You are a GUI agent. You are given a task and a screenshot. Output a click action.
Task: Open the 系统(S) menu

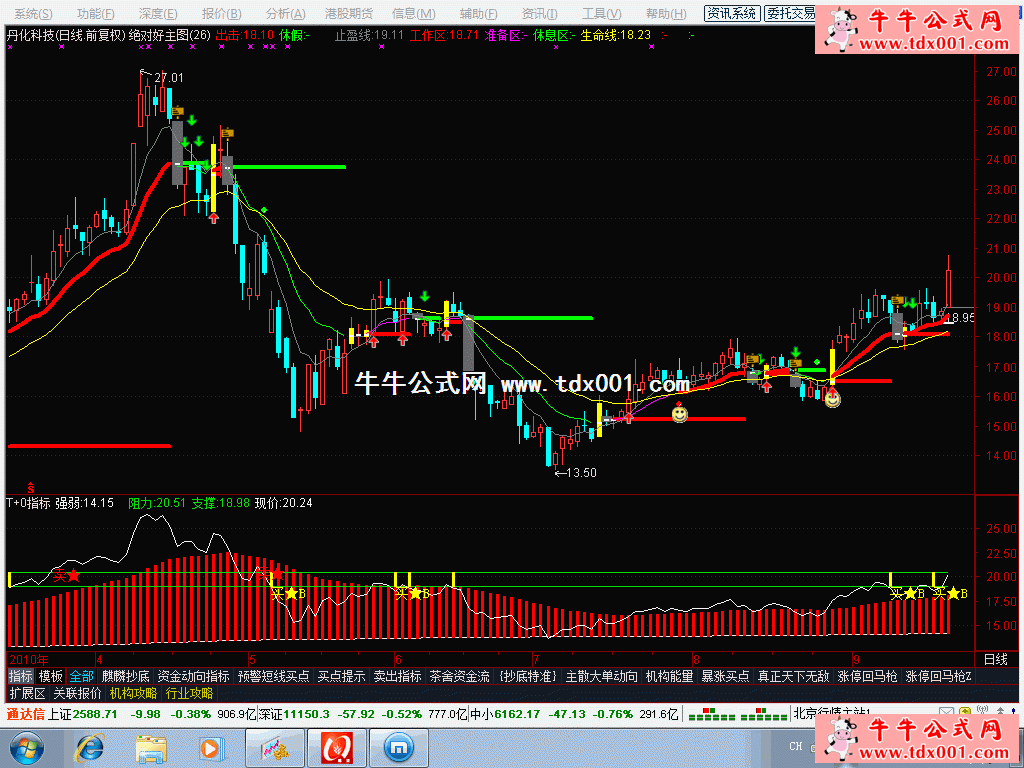(x=34, y=14)
